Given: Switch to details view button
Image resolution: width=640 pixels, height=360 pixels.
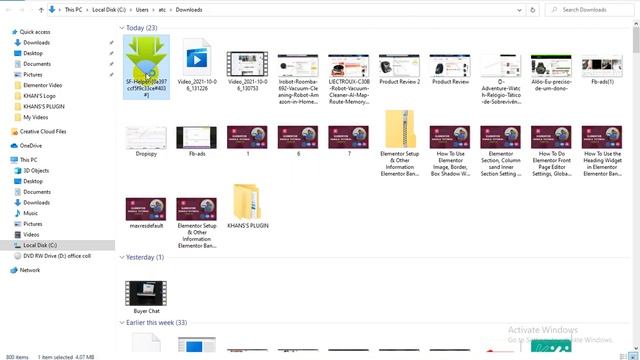Looking at the screenshot, I should [x=623, y=357].
